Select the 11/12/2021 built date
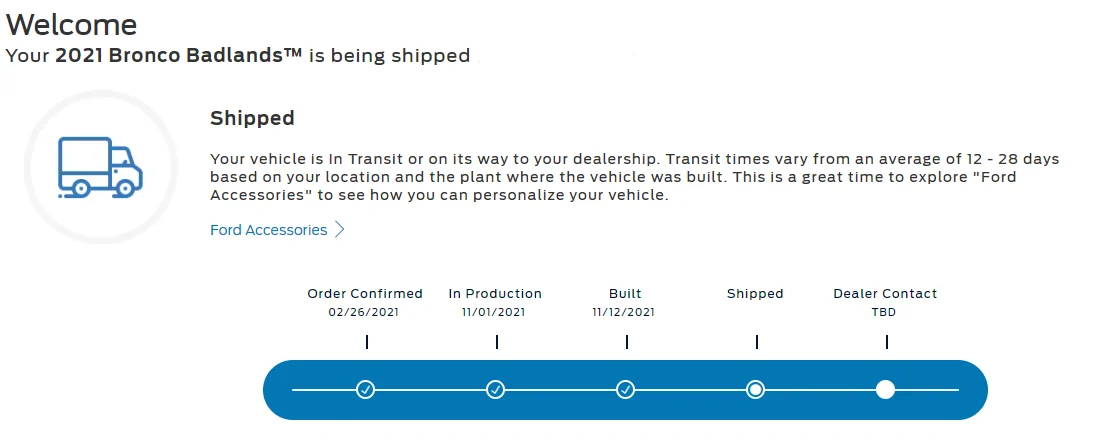The width and height of the screenshot is (1104, 441). [x=624, y=312]
